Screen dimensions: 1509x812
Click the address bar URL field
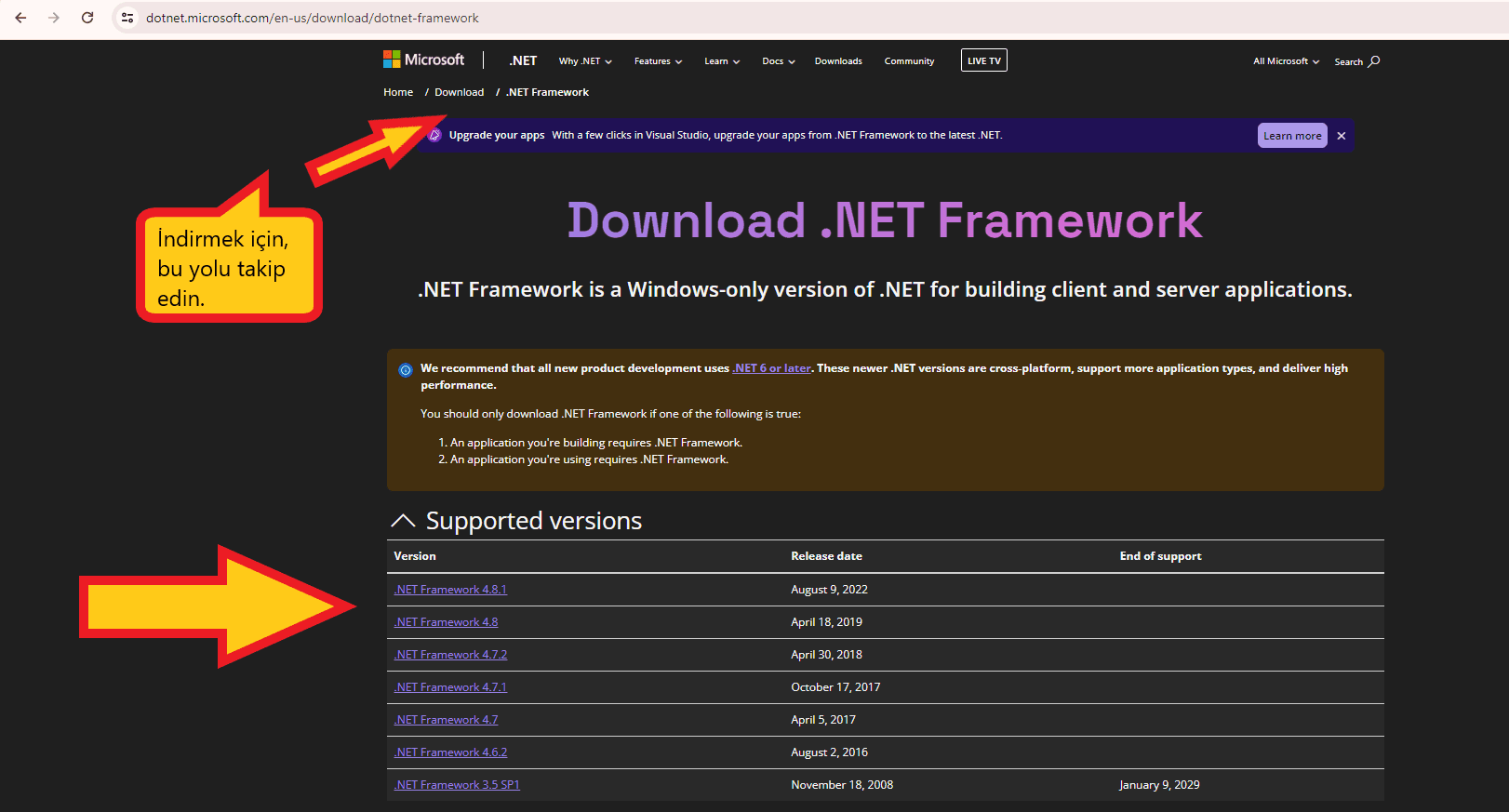tap(313, 18)
